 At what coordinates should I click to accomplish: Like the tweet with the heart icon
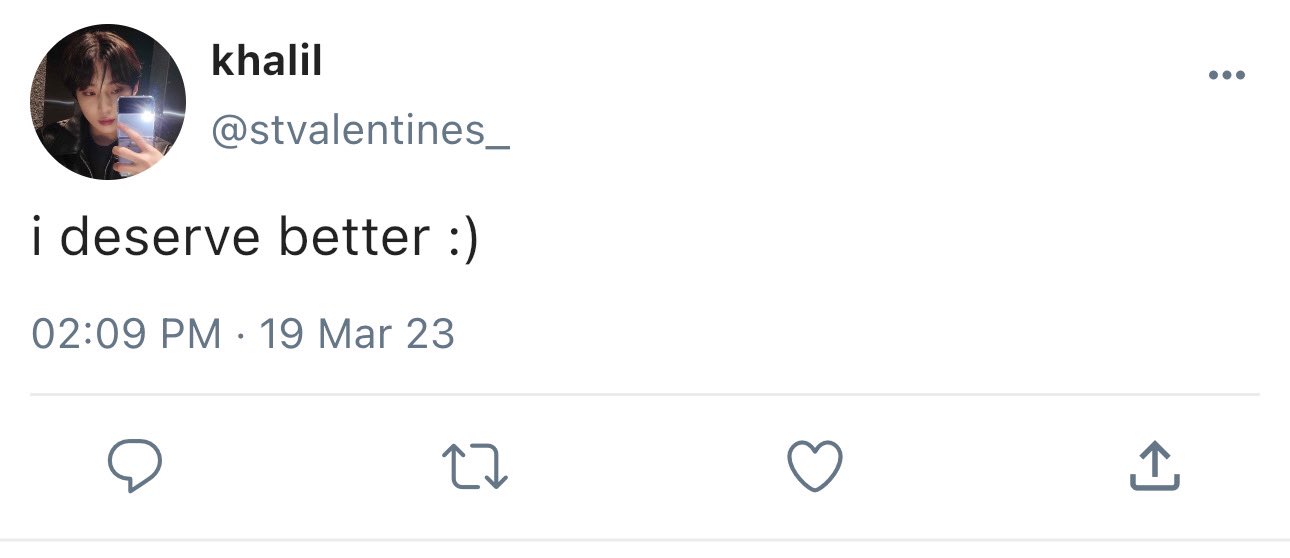[815, 467]
